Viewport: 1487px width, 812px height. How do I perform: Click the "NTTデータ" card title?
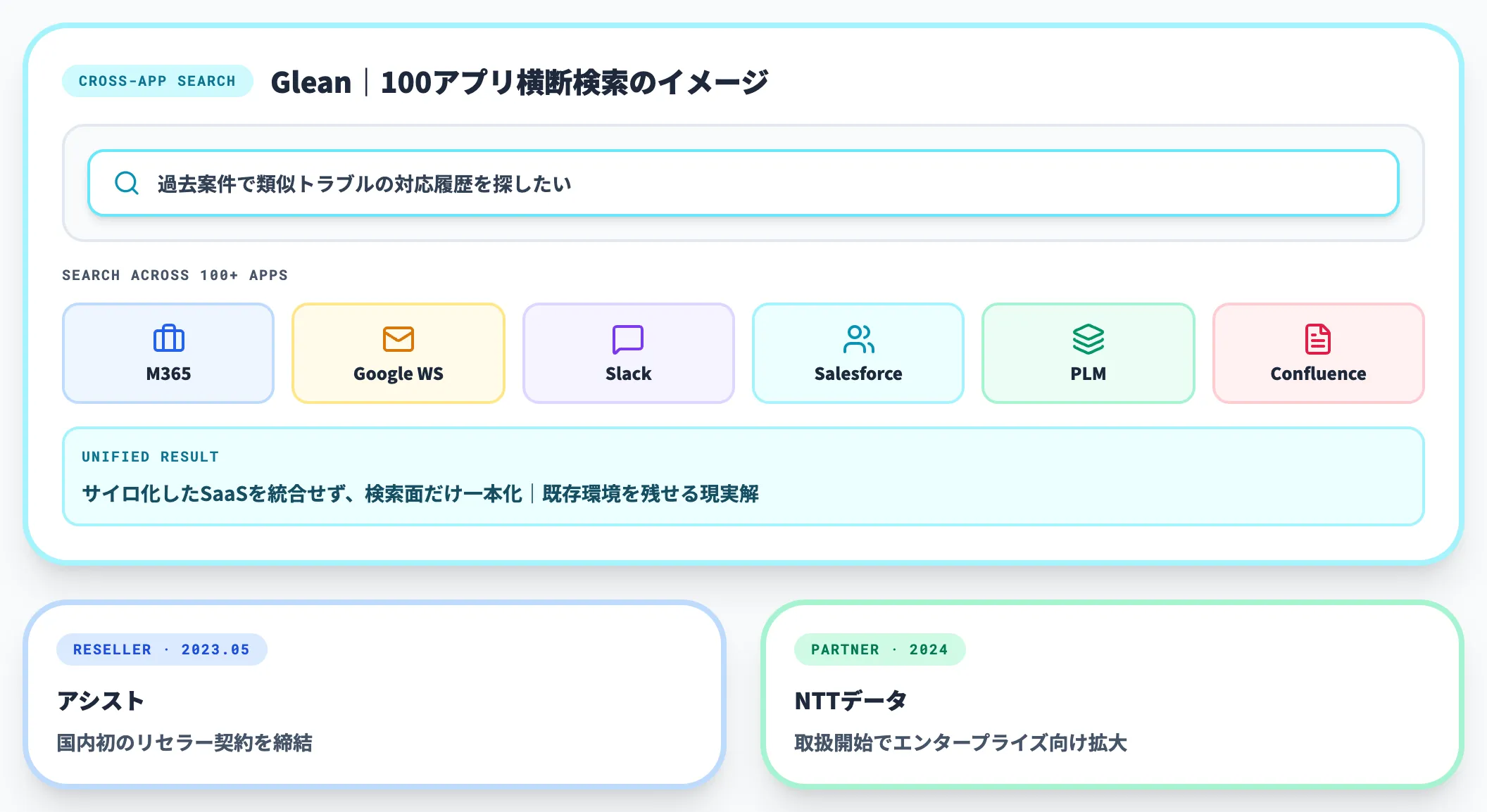(x=851, y=701)
